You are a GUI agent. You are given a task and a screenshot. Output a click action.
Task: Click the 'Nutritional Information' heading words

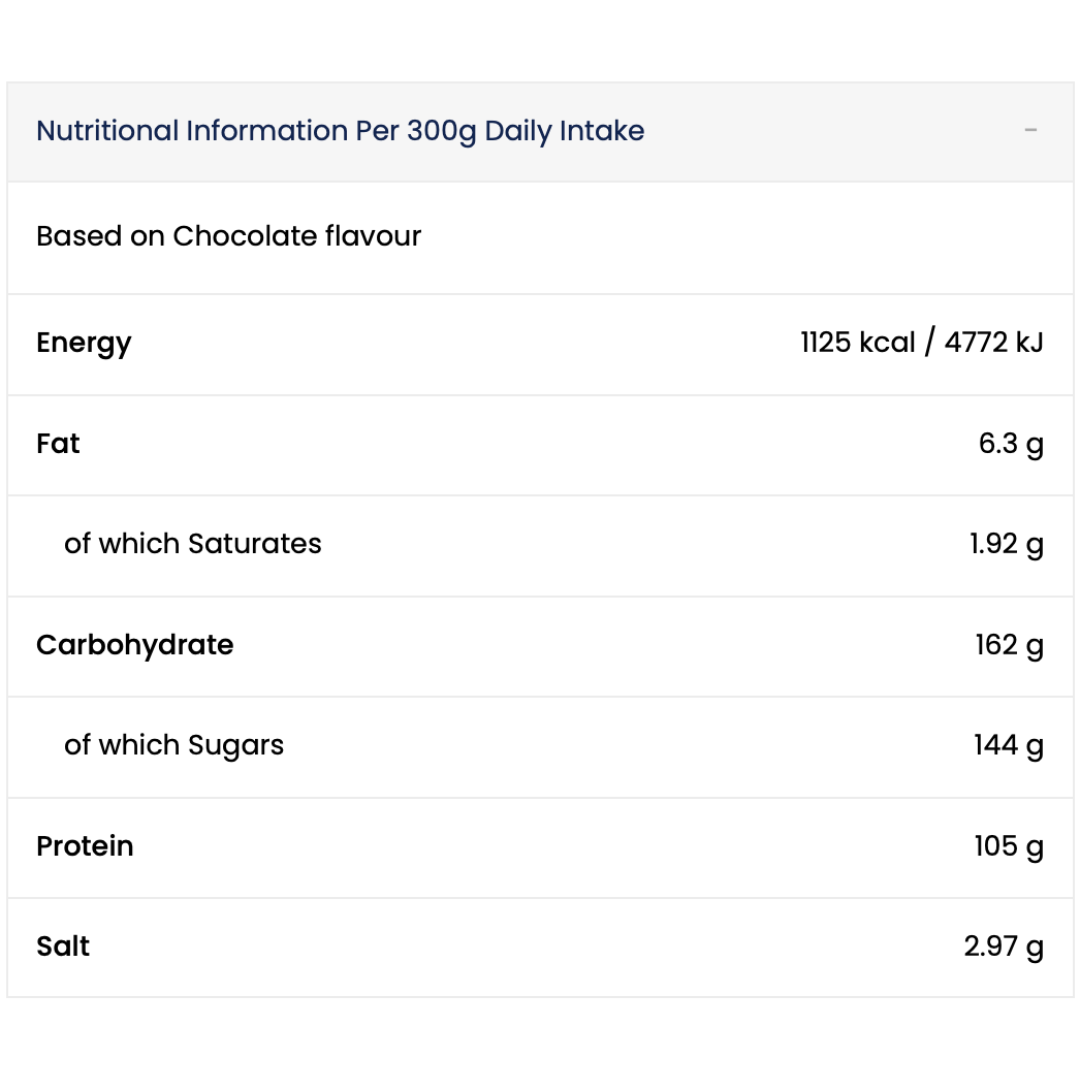pyautogui.click(x=191, y=131)
